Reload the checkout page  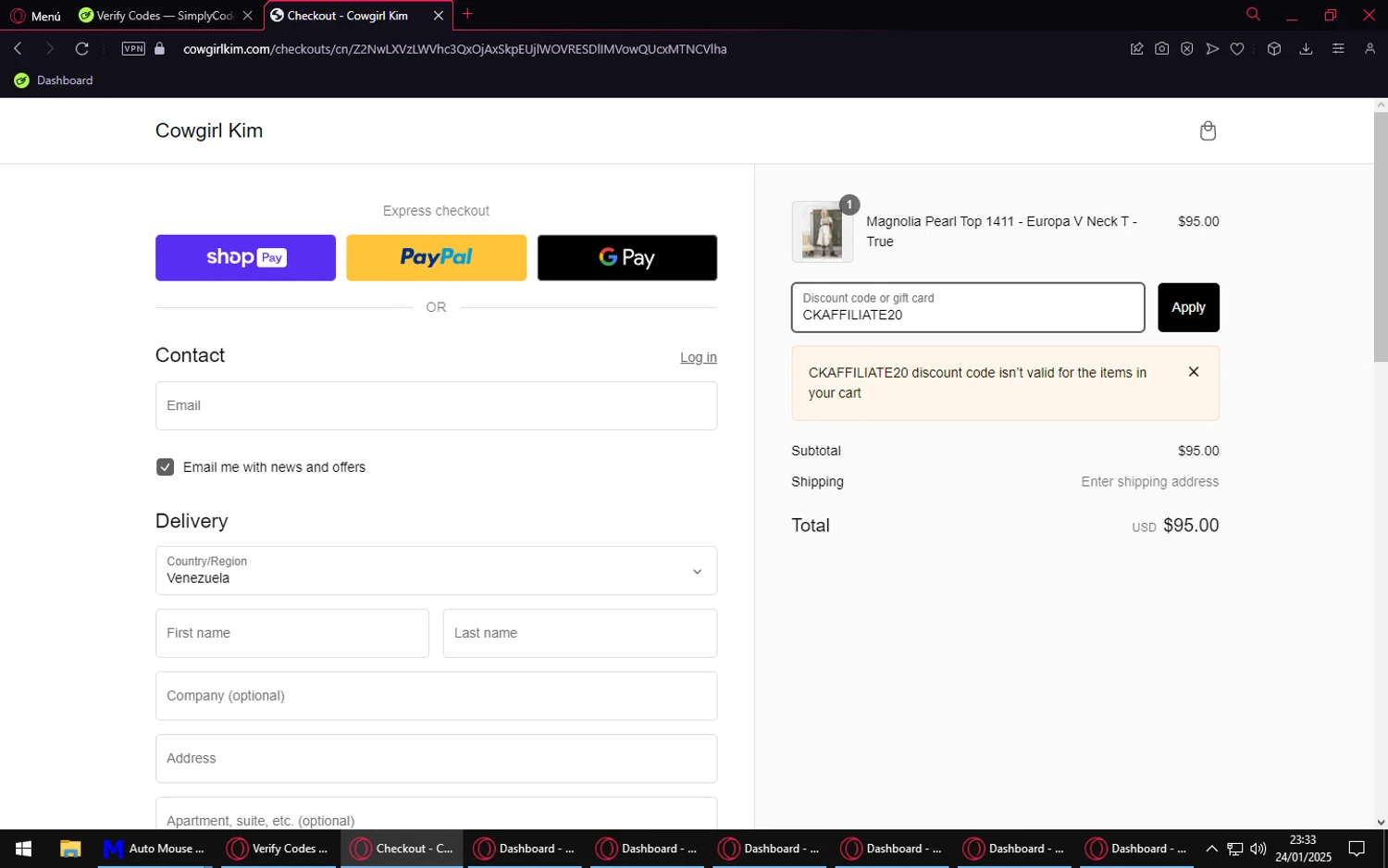click(82, 49)
